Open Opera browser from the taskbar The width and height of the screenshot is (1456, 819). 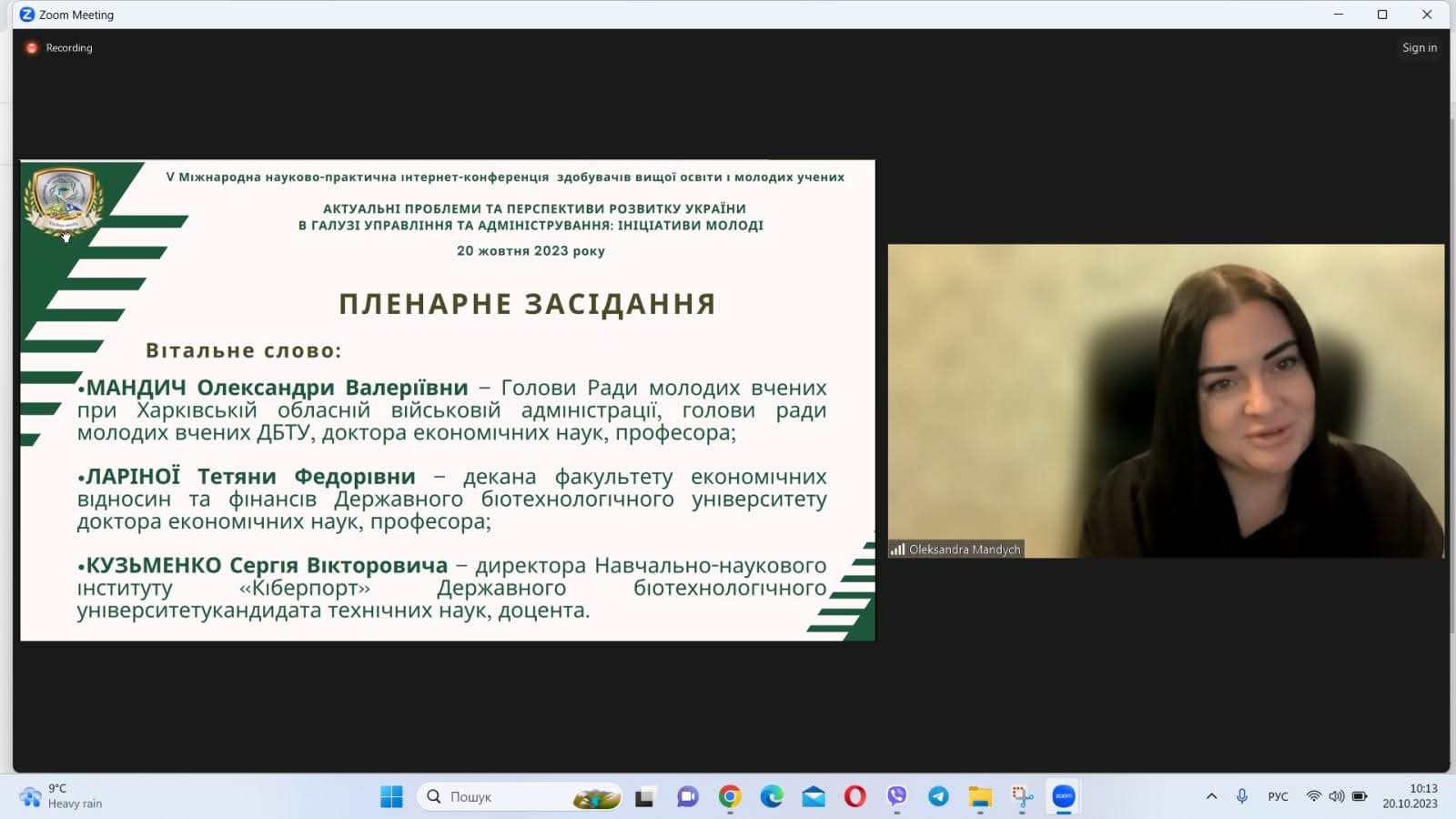[x=854, y=797]
